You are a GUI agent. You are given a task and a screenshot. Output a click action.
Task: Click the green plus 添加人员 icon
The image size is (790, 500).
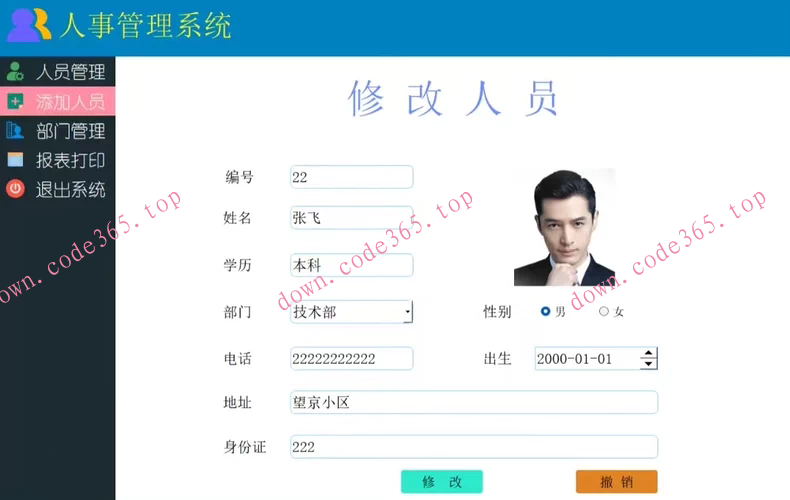point(15,101)
